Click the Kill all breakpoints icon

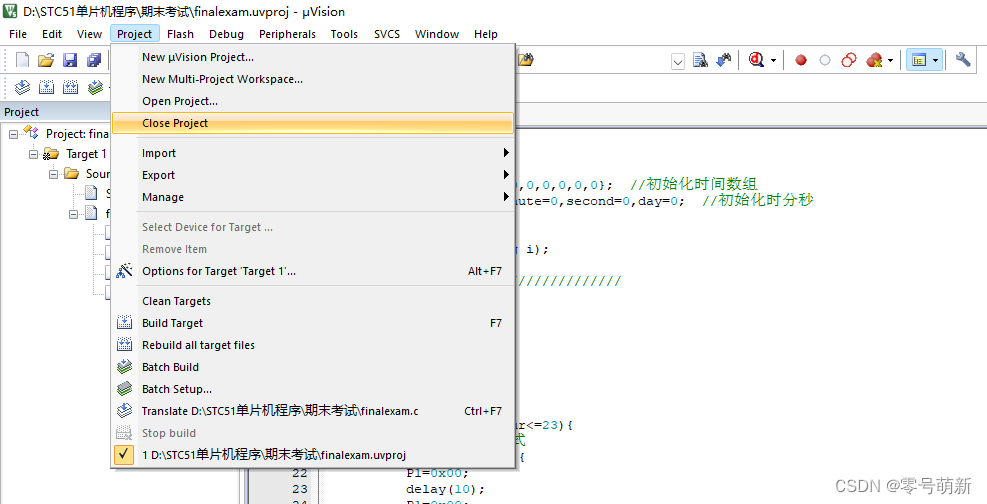pos(874,60)
